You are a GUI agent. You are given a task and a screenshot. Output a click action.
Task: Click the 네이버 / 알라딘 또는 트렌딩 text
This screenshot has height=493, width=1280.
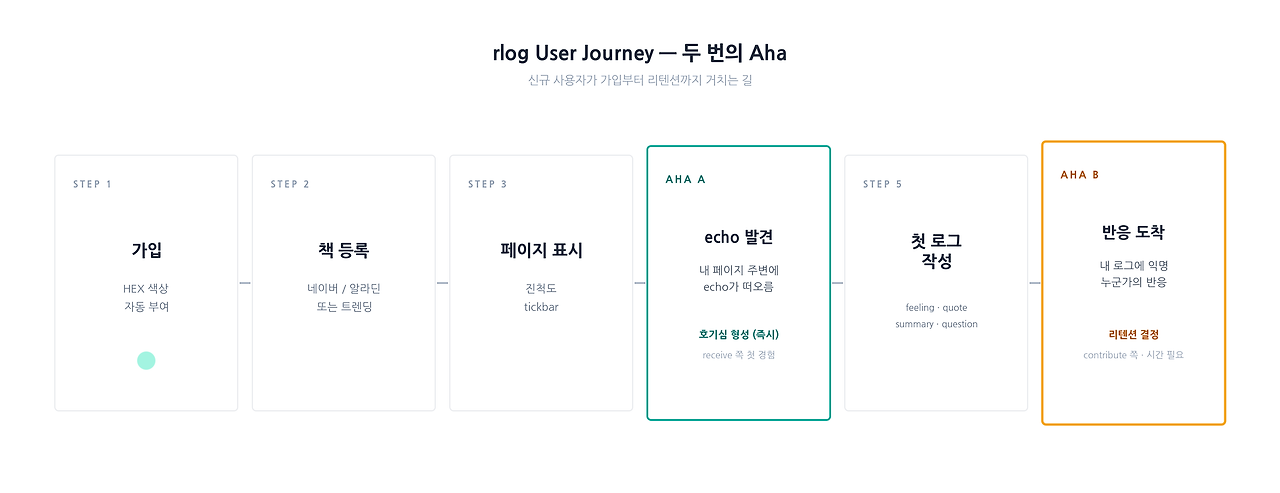(x=344, y=298)
